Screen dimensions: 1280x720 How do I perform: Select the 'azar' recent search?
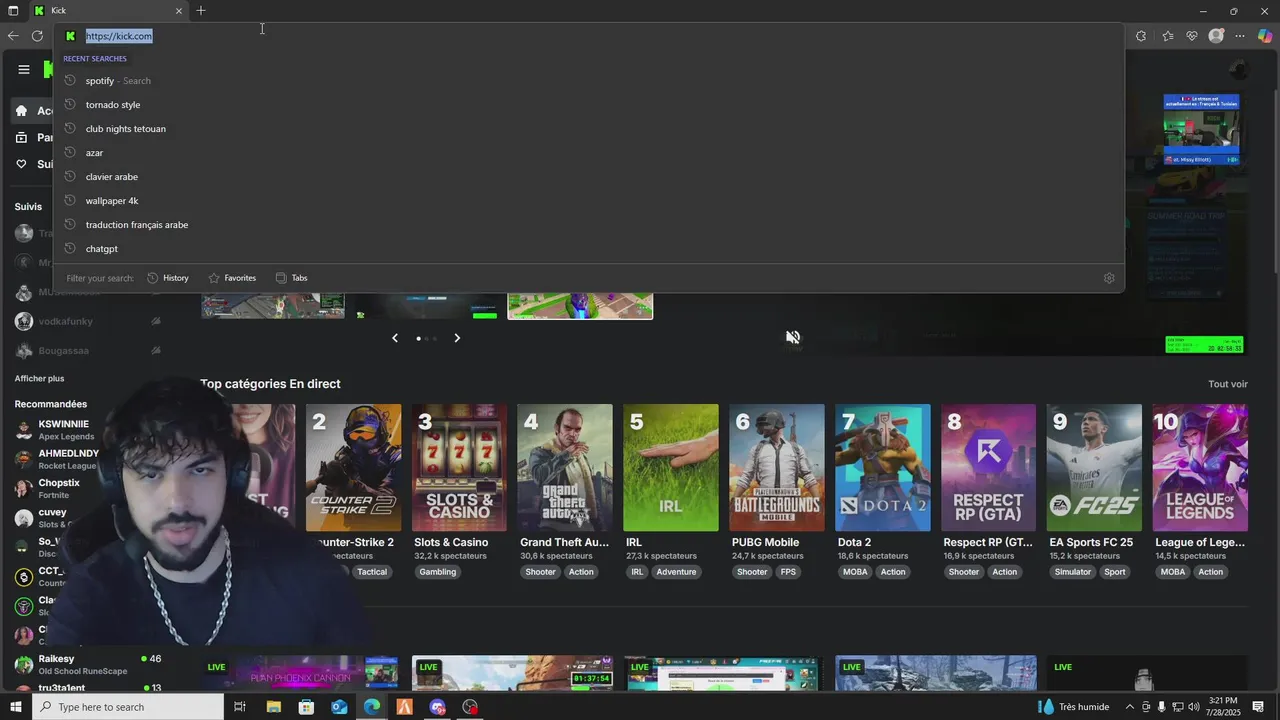[x=588, y=153]
